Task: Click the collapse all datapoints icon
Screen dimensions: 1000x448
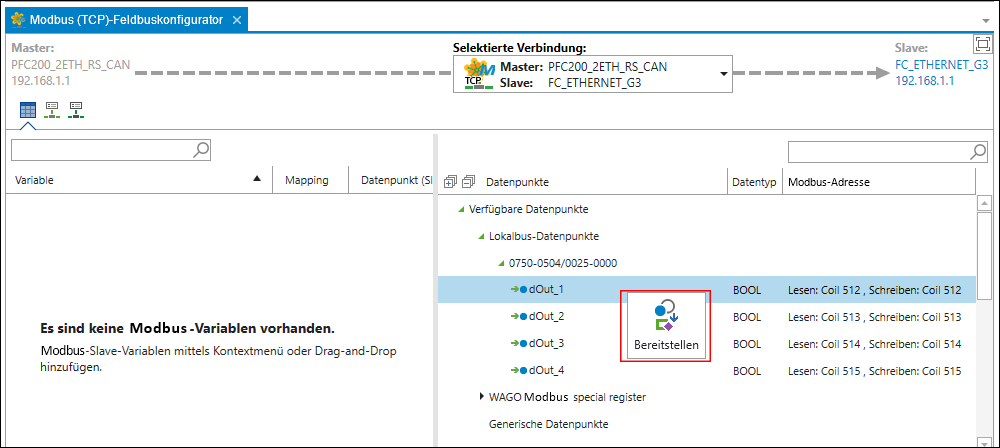Action: 469,182
